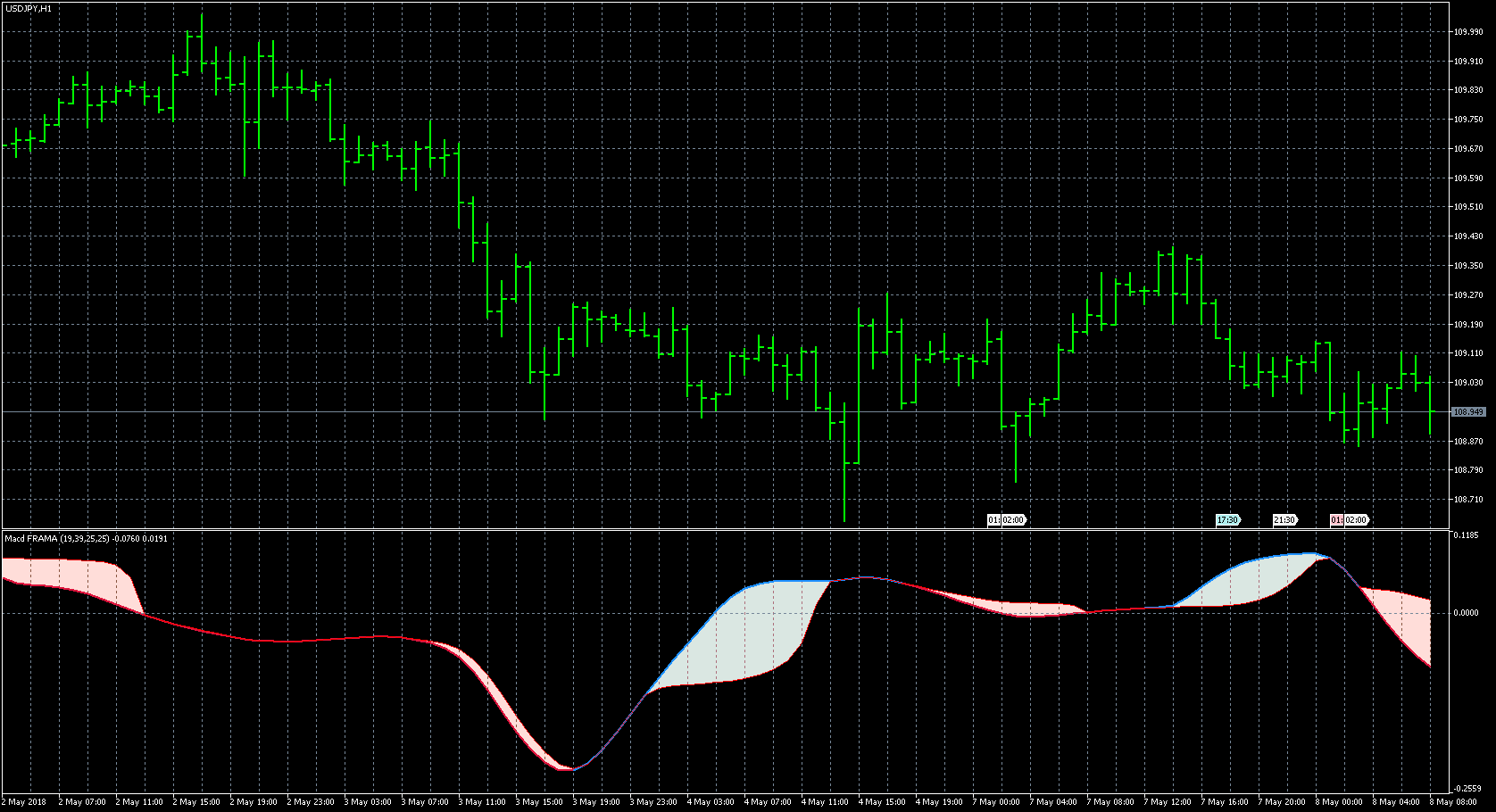The height and width of the screenshot is (812, 1496).
Task: Click the 2 May 15:00 time axis label
Action: tap(196, 802)
